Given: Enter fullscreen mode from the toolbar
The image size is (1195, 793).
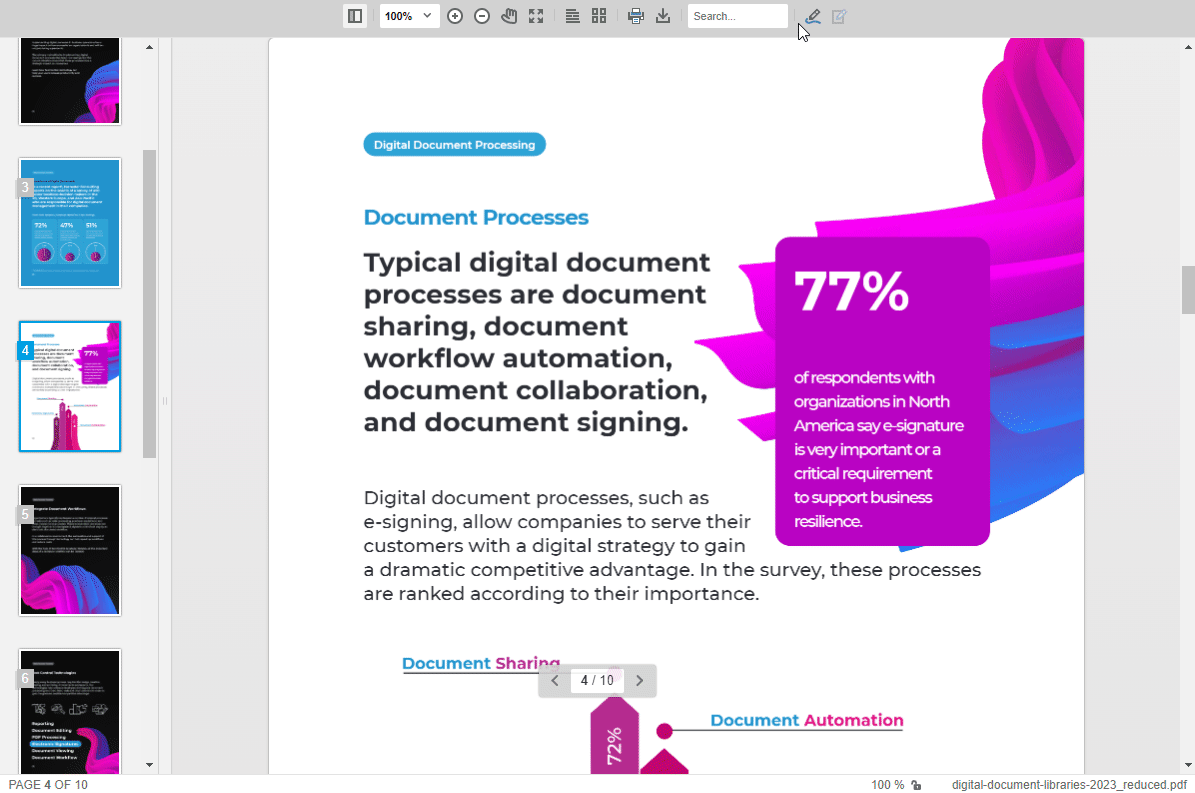Looking at the screenshot, I should coord(536,16).
